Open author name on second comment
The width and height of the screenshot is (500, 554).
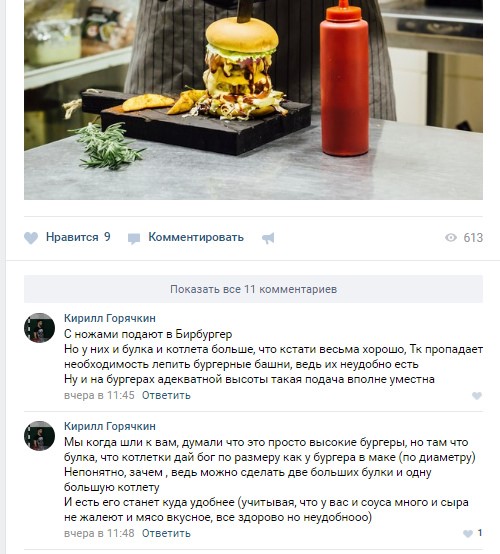coord(110,426)
